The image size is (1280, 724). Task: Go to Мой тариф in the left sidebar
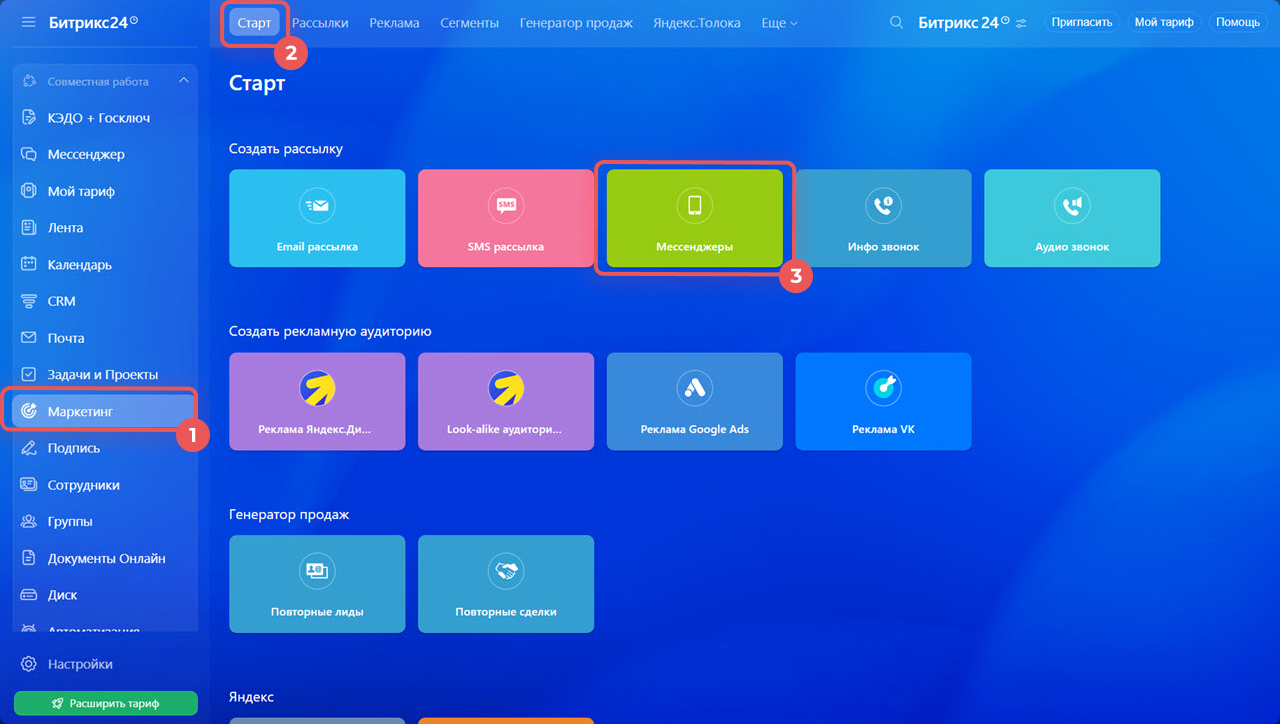tap(105, 191)
